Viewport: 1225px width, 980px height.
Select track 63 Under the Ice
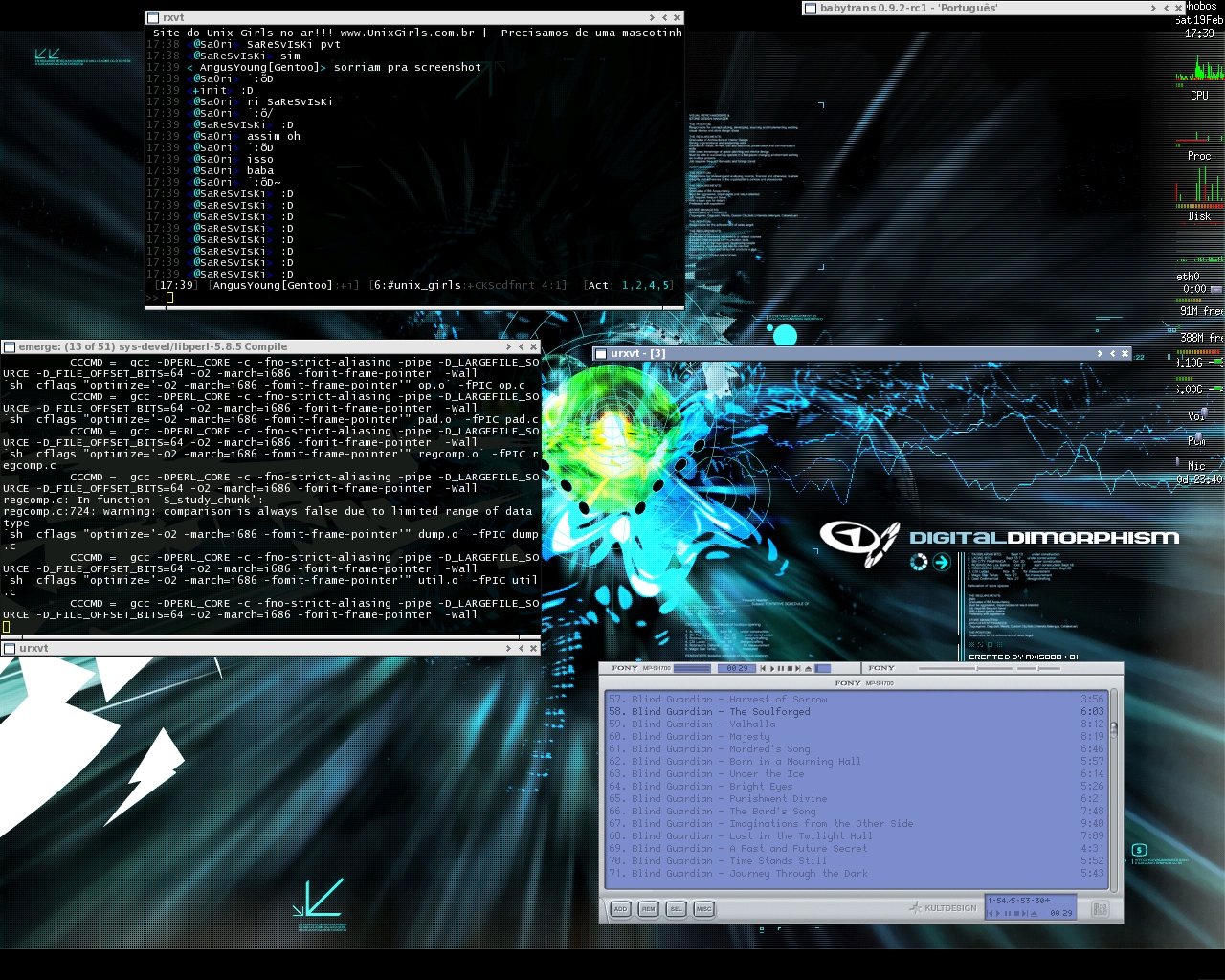[x=856, y=774]
